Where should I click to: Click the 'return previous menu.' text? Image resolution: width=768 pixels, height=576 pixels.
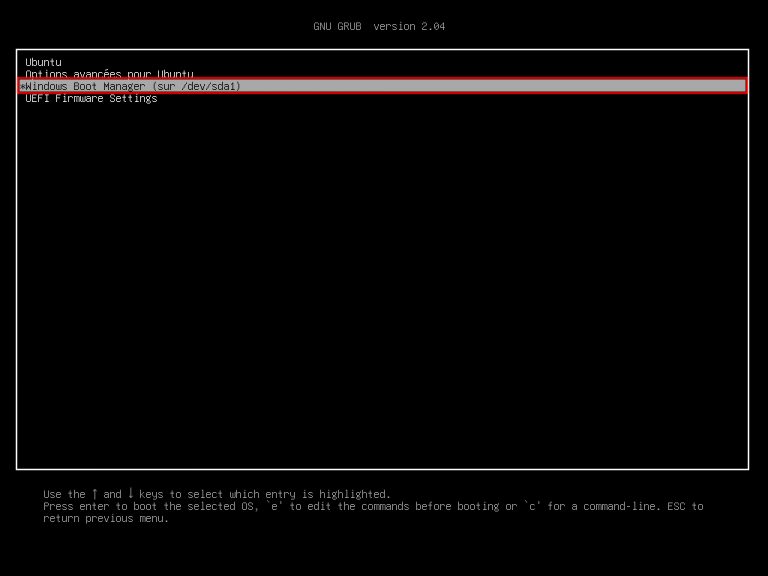coord(106,518)
